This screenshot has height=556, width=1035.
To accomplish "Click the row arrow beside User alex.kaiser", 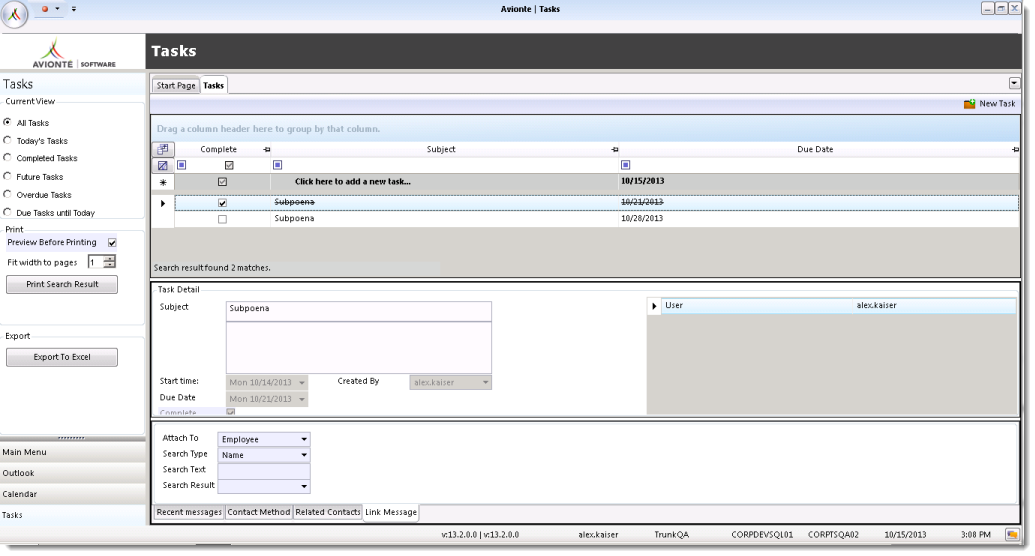I will [654, 306].
